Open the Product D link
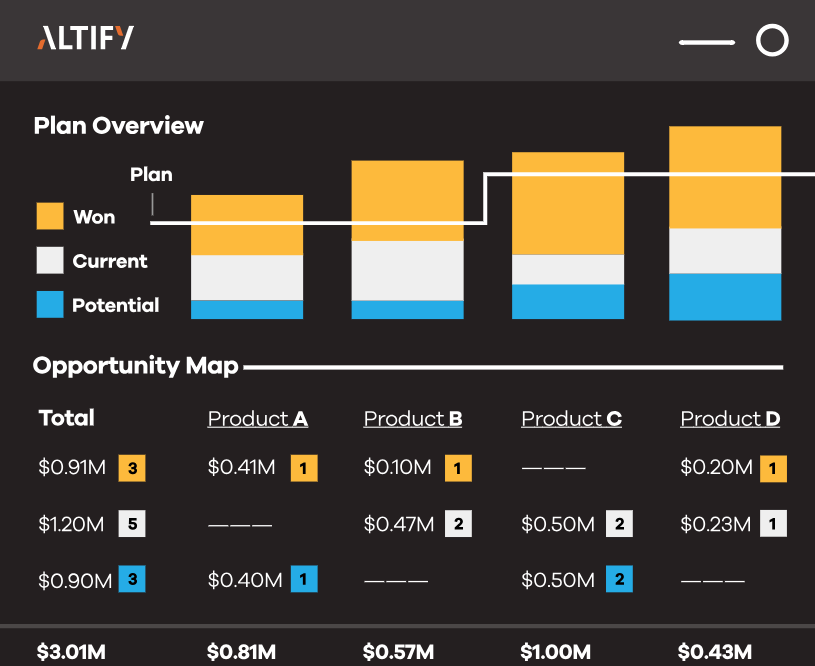 coord(730,419)
